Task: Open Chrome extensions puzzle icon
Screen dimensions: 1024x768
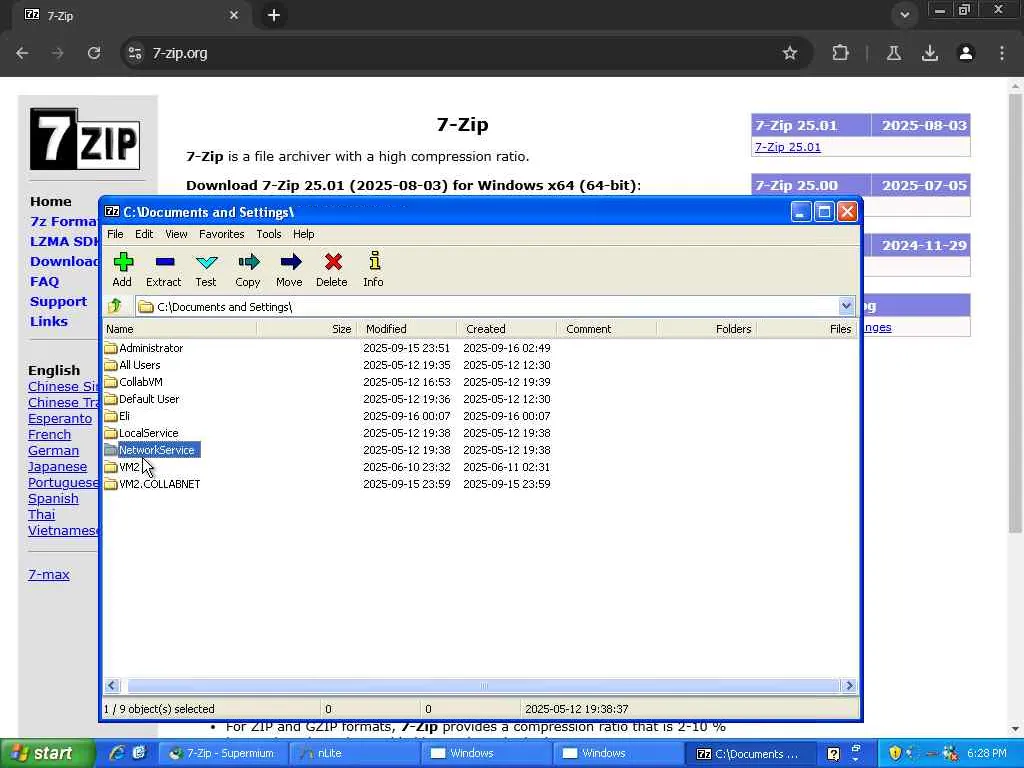Action: click(840, 53)
